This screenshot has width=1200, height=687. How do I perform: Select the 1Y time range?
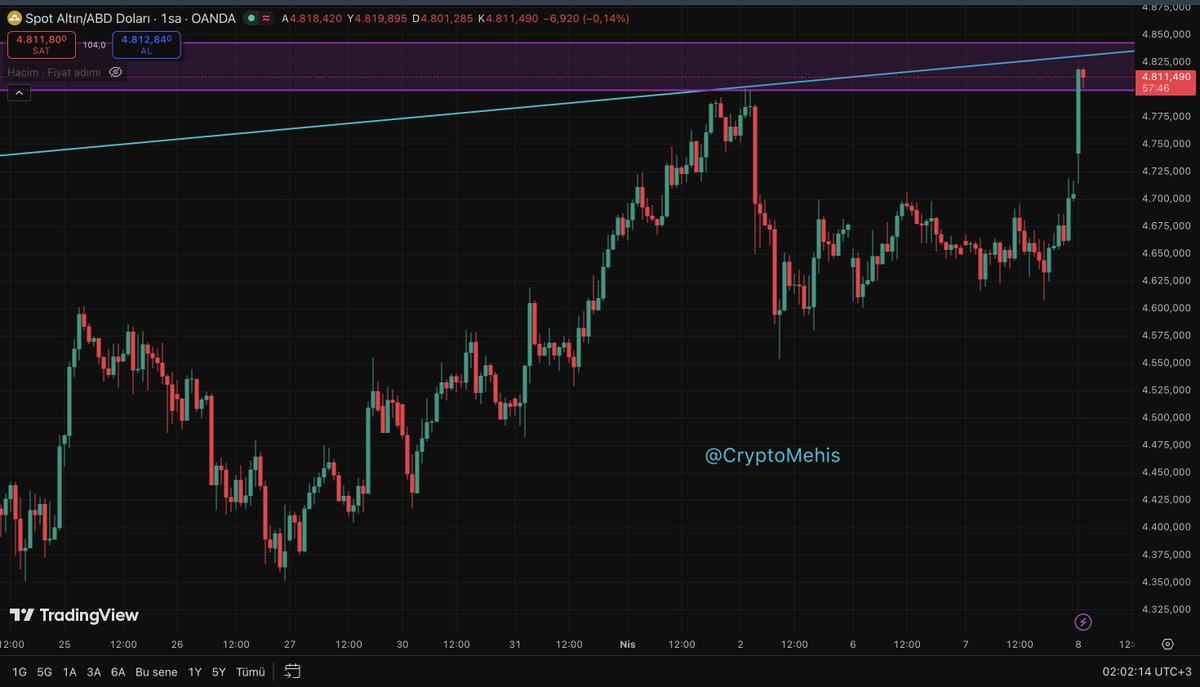[x=195, y=672]
